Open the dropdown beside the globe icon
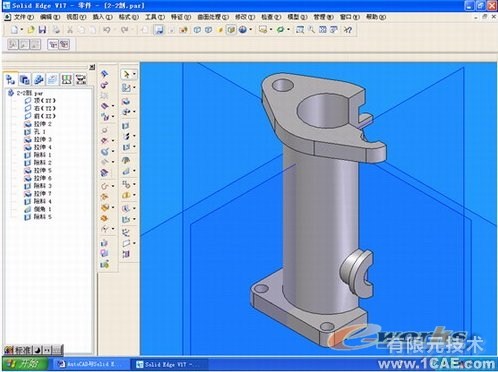498x372 pixels. [251, 30]
